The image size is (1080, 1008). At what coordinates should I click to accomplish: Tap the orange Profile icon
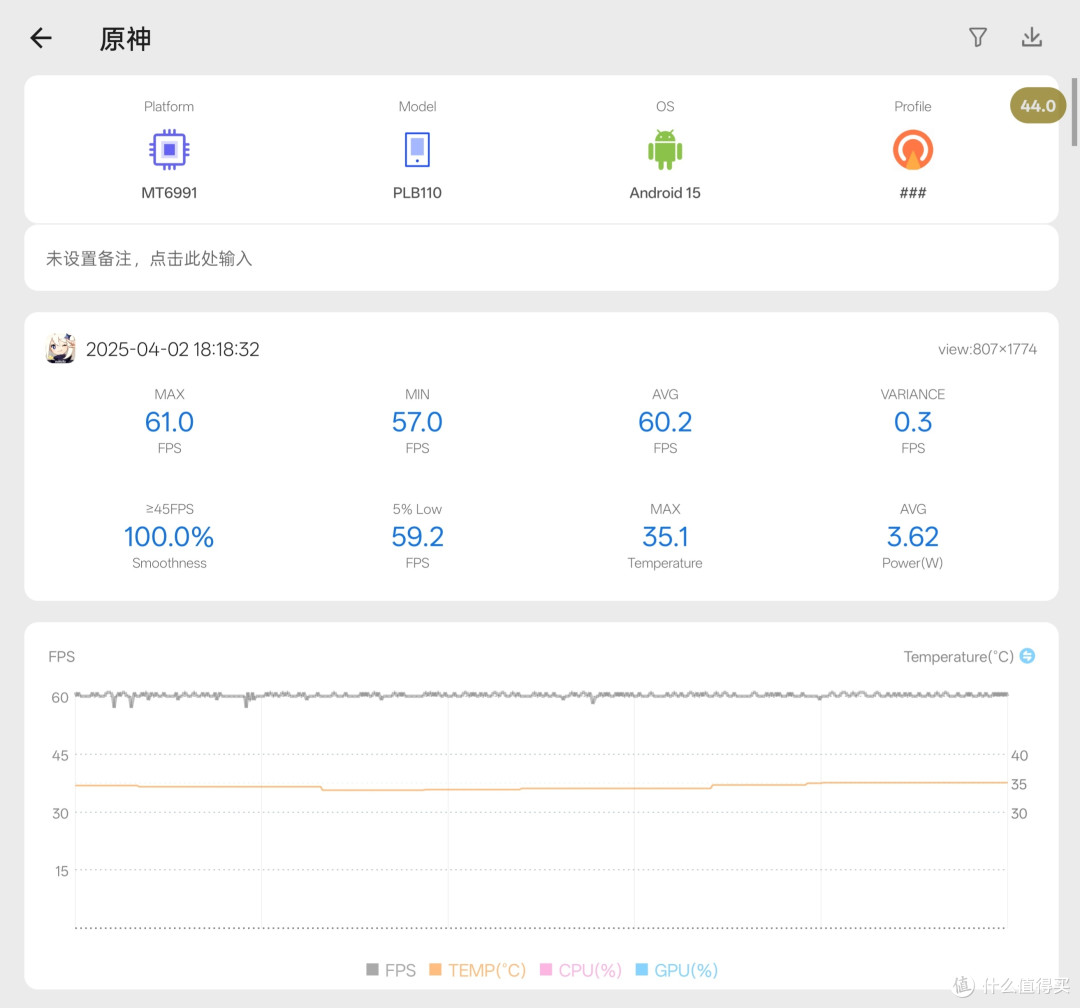click(913, 149)
